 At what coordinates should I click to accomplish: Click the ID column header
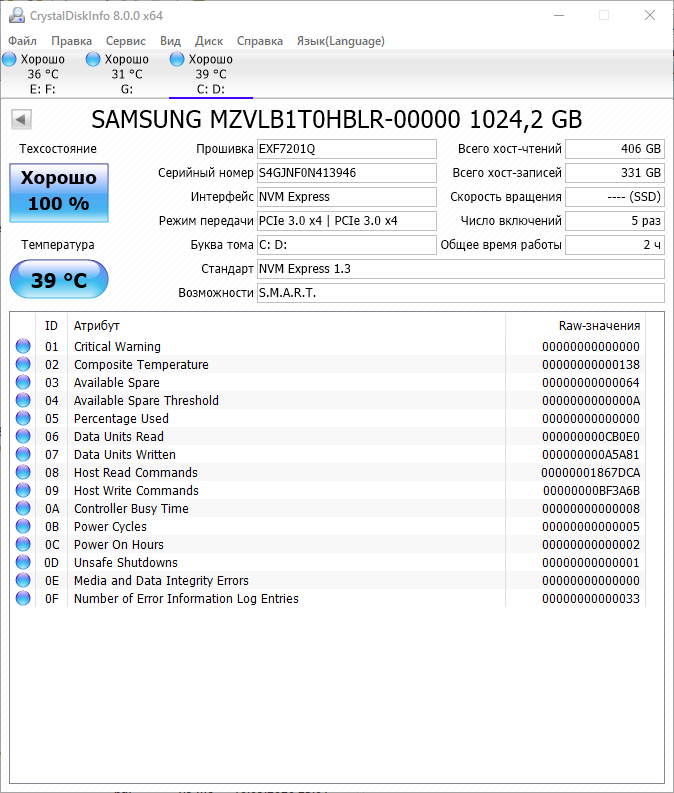coord(51,326)
